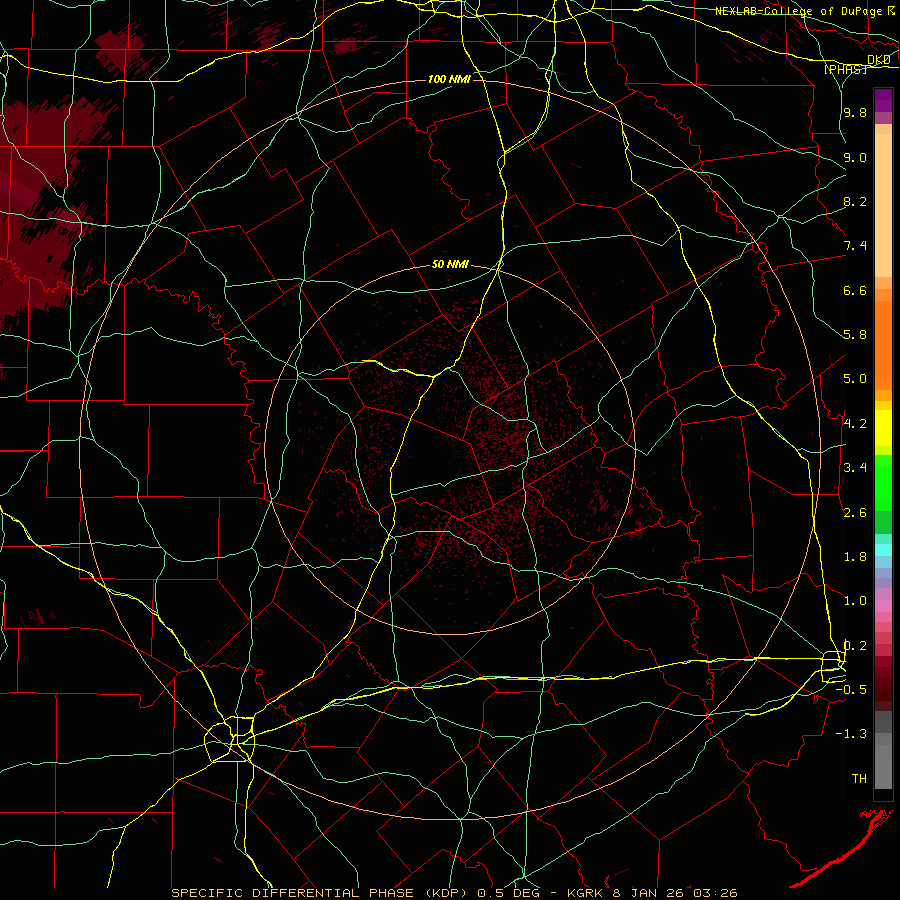Click the 3.4 scale value
This screenshot has width=900, height=900.
pyautogui.click(x=855, y=468)
